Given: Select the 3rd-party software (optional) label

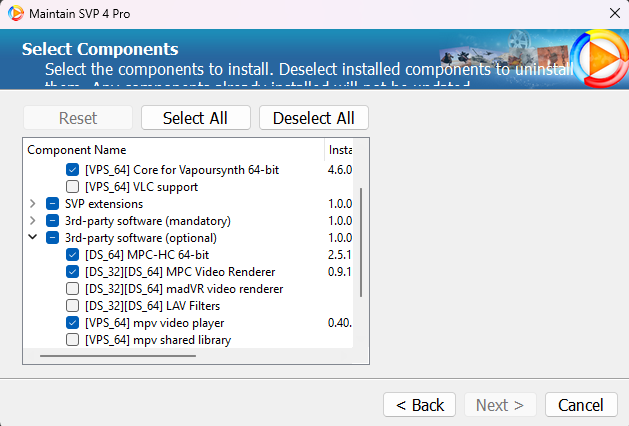Looking at the screenshot, I should [141, 238].
